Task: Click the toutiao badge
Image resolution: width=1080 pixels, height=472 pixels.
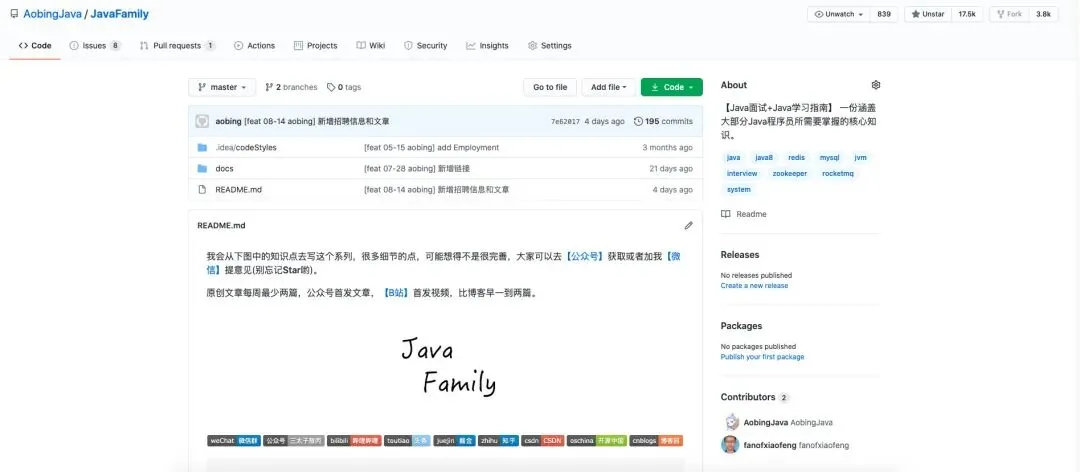Action: click(408, 440)
